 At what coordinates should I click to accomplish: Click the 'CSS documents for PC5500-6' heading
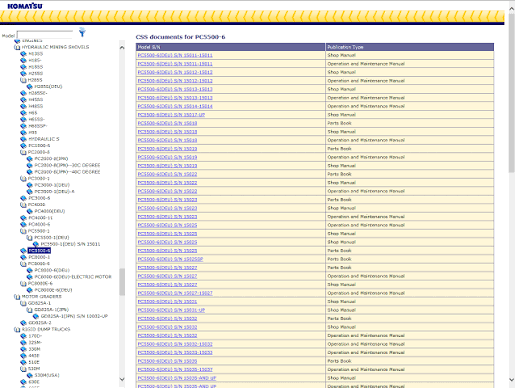click(x=180, y=37)
